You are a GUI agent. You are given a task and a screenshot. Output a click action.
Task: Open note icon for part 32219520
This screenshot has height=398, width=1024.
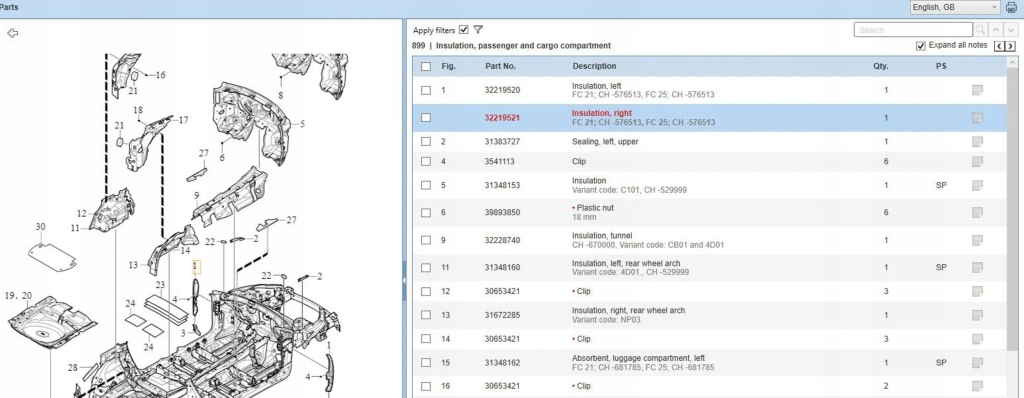click(977, 90)
